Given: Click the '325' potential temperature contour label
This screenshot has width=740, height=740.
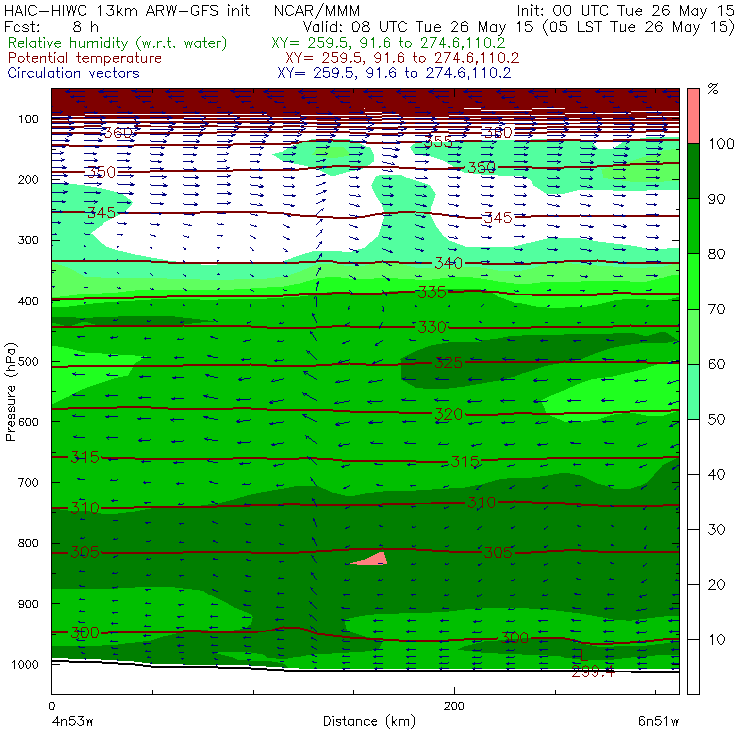Looking at the screenshot, I should point(448,363).
